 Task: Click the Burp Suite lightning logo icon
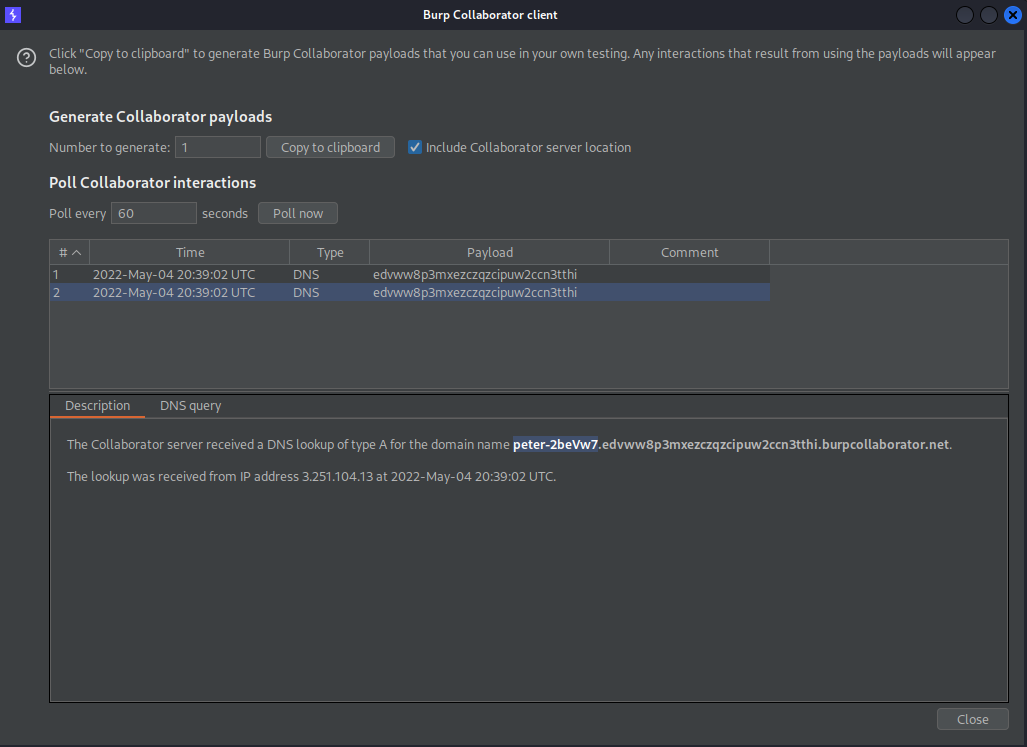13,14
